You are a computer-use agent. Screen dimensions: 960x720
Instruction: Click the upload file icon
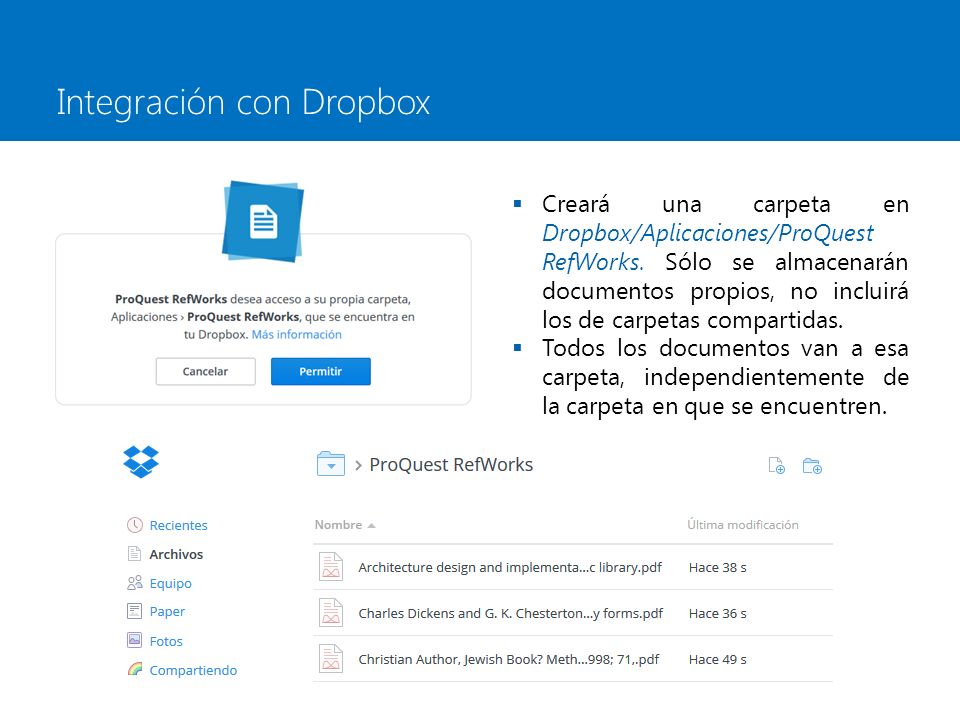tap(776, 465)
